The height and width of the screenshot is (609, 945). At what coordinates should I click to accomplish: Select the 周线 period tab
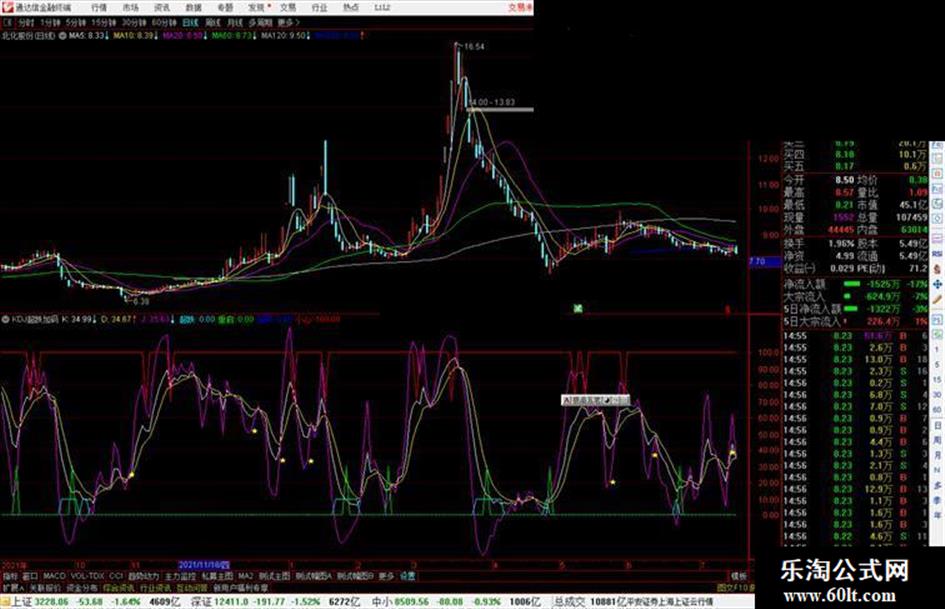(213, 22)
